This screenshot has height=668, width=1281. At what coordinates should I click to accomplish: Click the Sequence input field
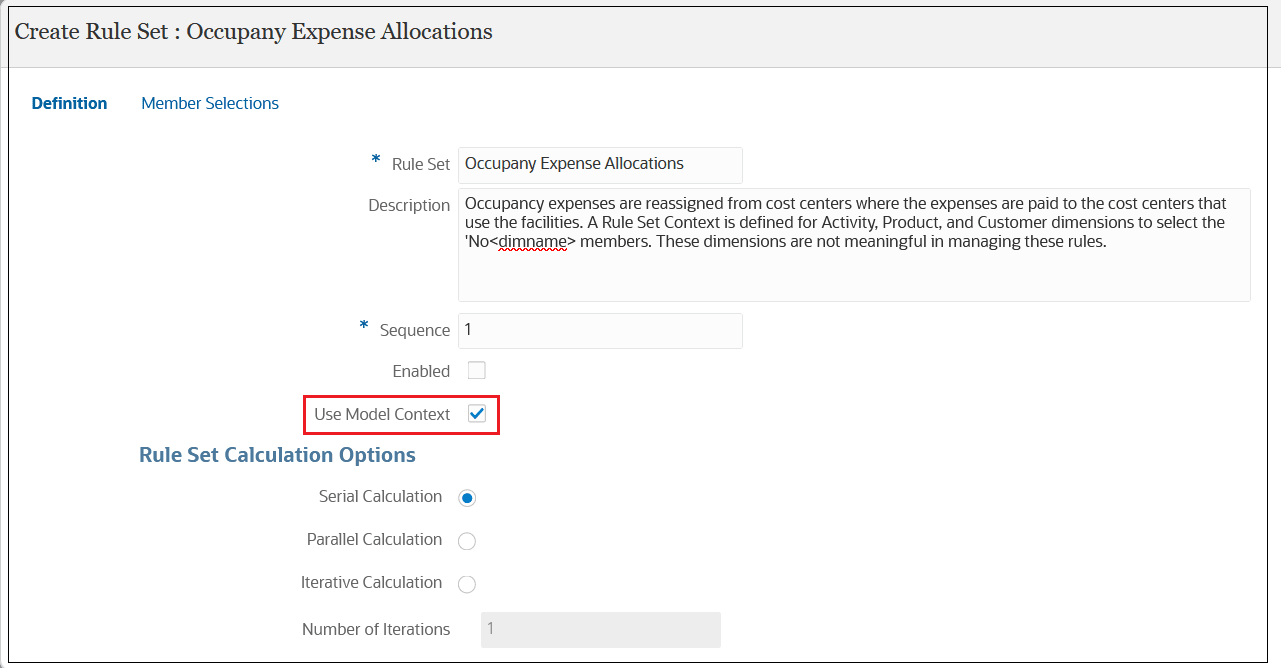pos(599,330)
